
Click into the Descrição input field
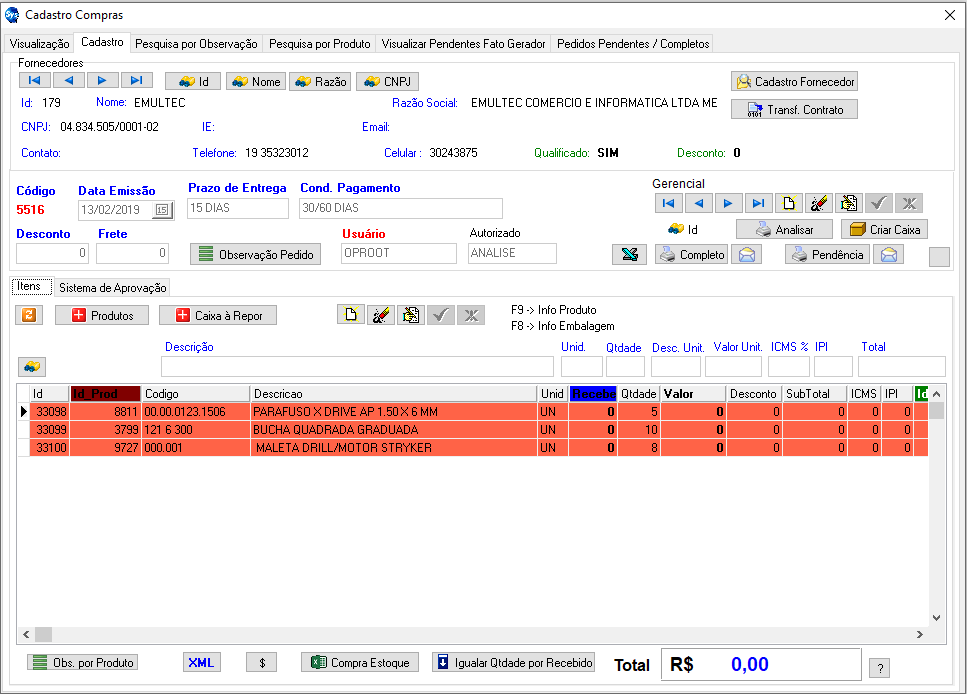357,367
